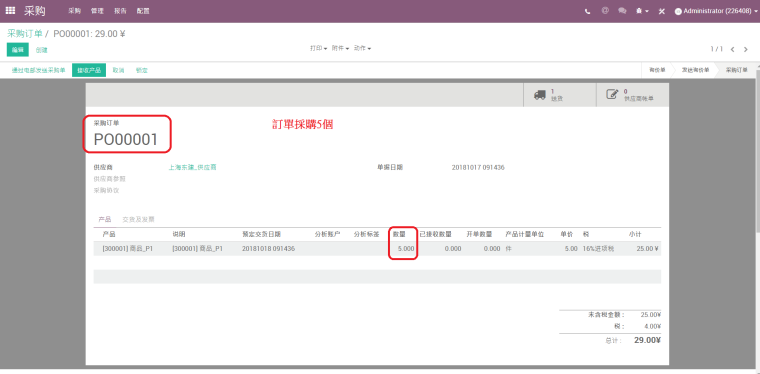
Task: Open Administrator user menu
Action: (x=716, y=11)
